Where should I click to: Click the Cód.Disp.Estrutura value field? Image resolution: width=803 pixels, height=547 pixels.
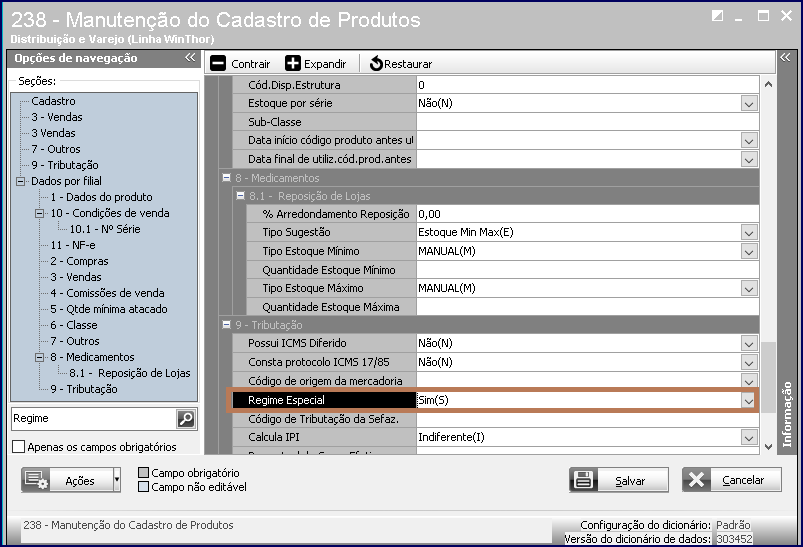[x=588, y=85]
